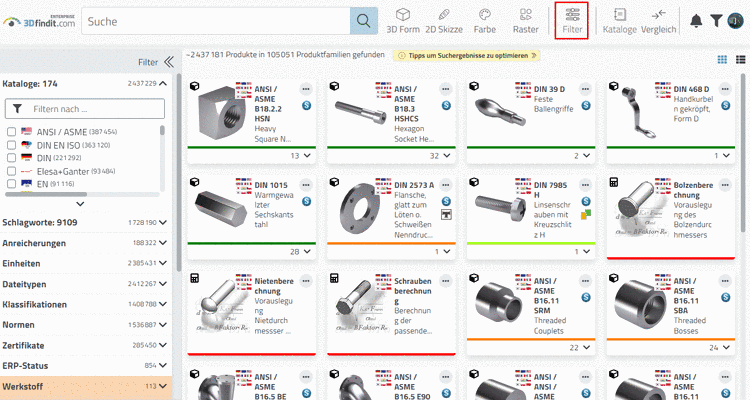750x400 pixels.
Task: Click the 'Filtern nach ...' catalog filter field
Action: 85,109
